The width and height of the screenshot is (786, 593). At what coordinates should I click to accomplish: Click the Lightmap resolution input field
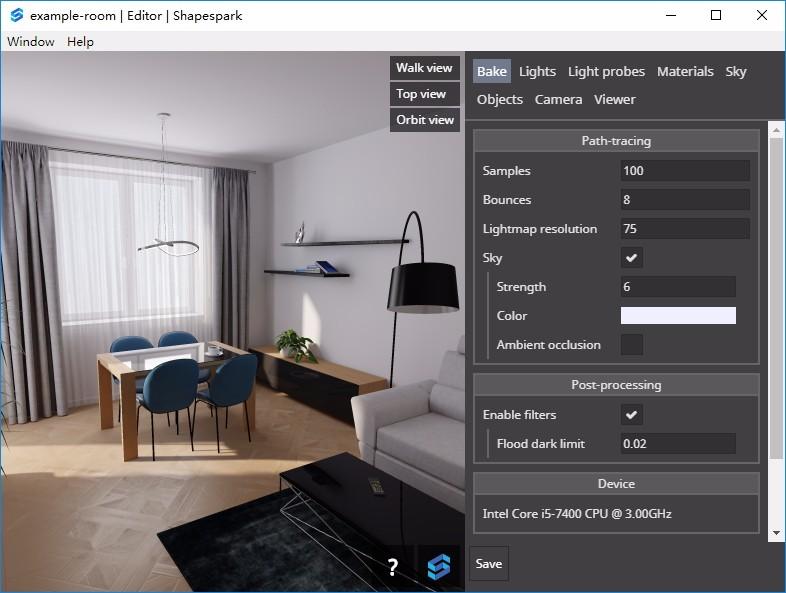pos(685,229)
